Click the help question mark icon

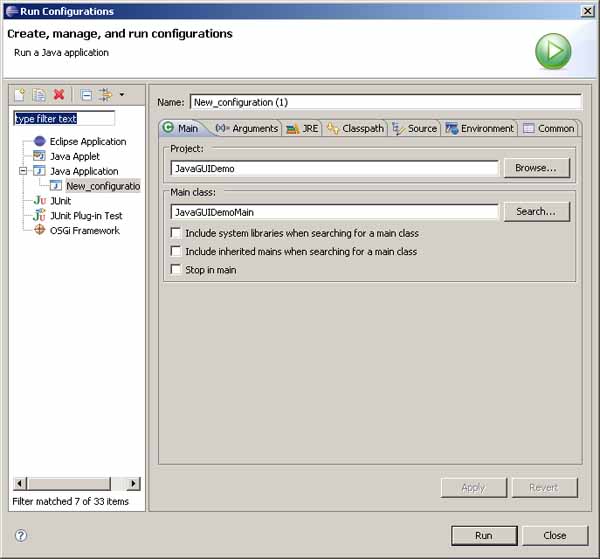(x=20, y=535)
